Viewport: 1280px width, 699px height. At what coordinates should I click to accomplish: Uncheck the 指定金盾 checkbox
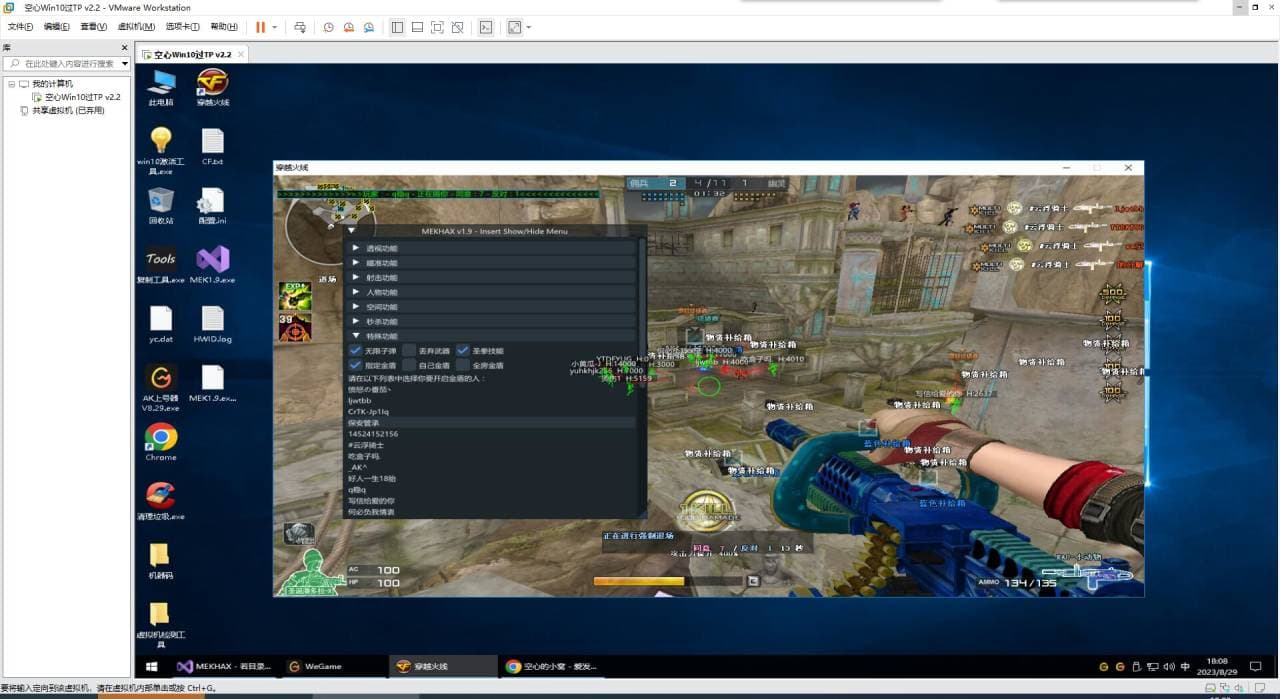pos(355,366)
